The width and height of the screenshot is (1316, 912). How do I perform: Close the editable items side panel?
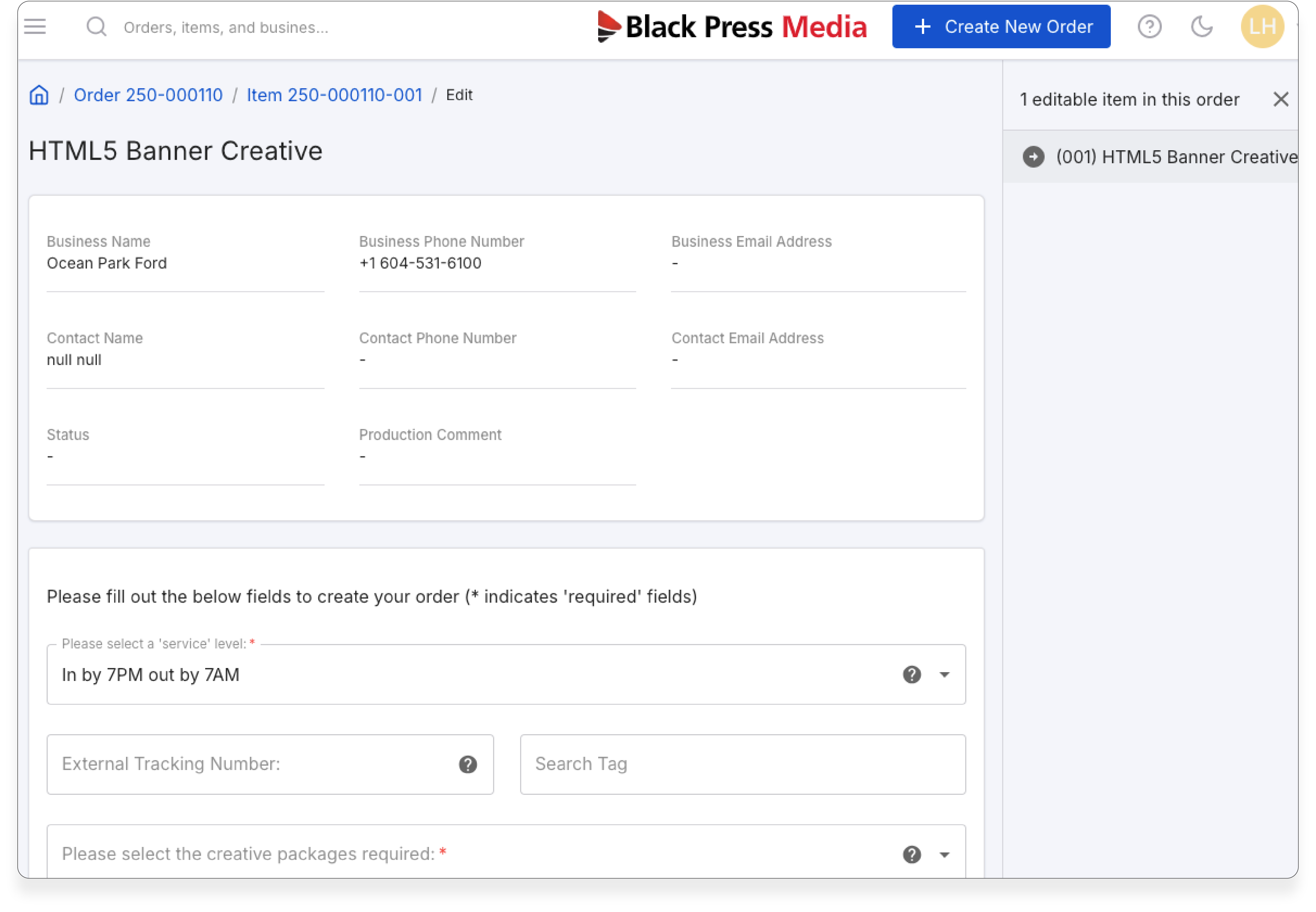point(1281,100)
